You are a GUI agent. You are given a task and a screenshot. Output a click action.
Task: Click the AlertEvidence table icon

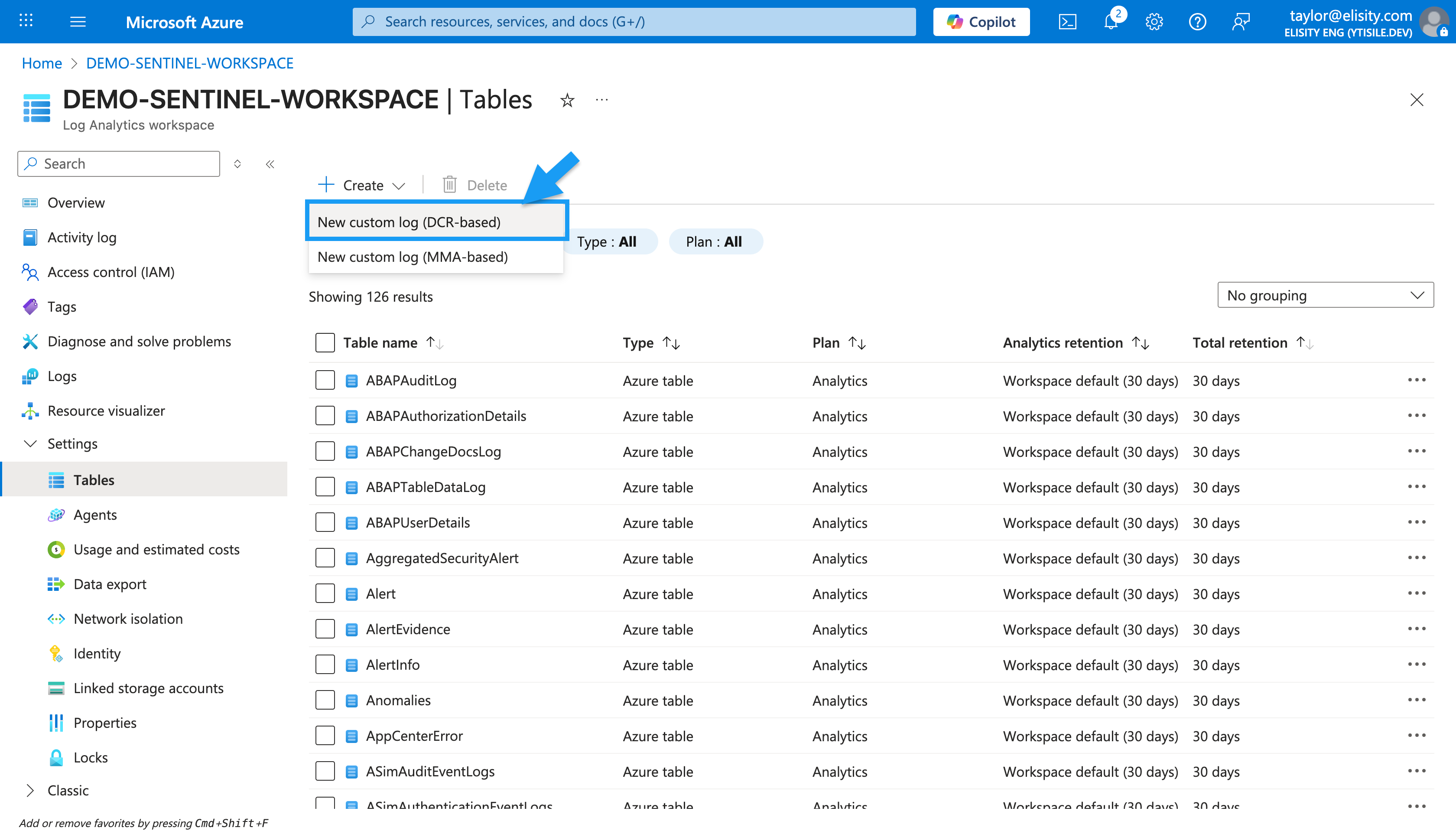point(351,629)
